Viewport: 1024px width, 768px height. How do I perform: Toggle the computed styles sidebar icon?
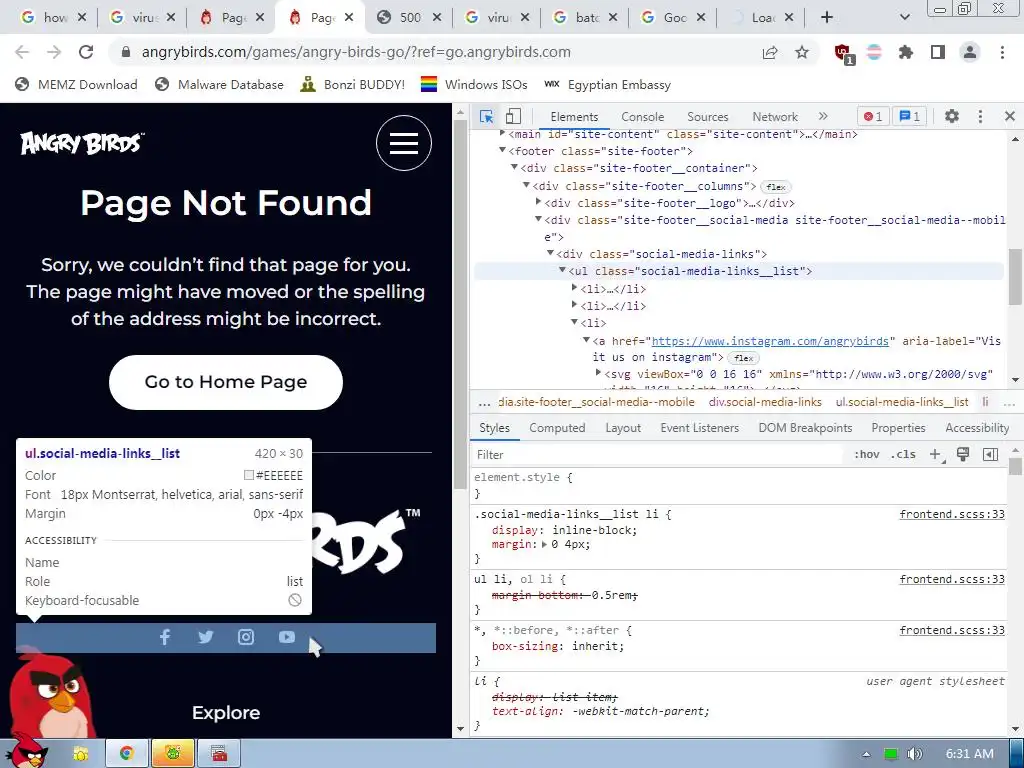990,455
